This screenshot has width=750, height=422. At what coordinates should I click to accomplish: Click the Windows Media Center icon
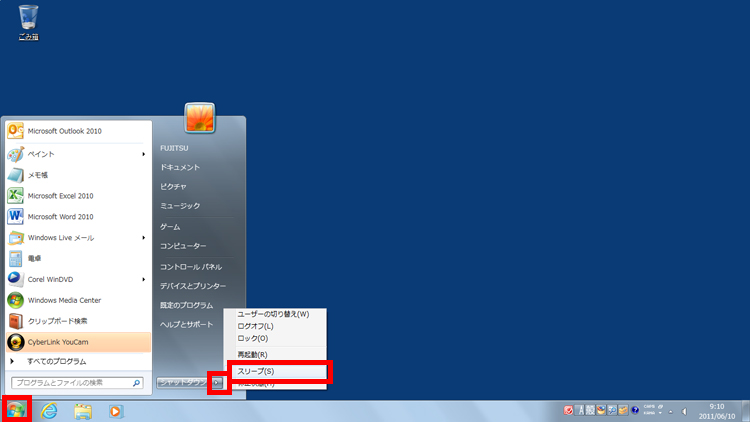[15, 300]
